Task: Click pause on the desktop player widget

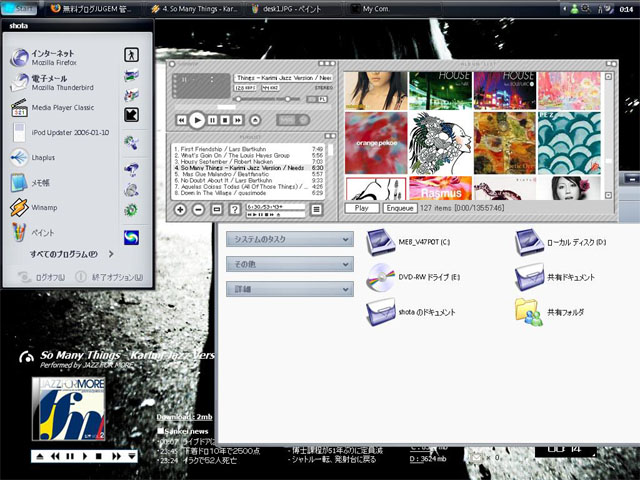Action: point(70,456)
